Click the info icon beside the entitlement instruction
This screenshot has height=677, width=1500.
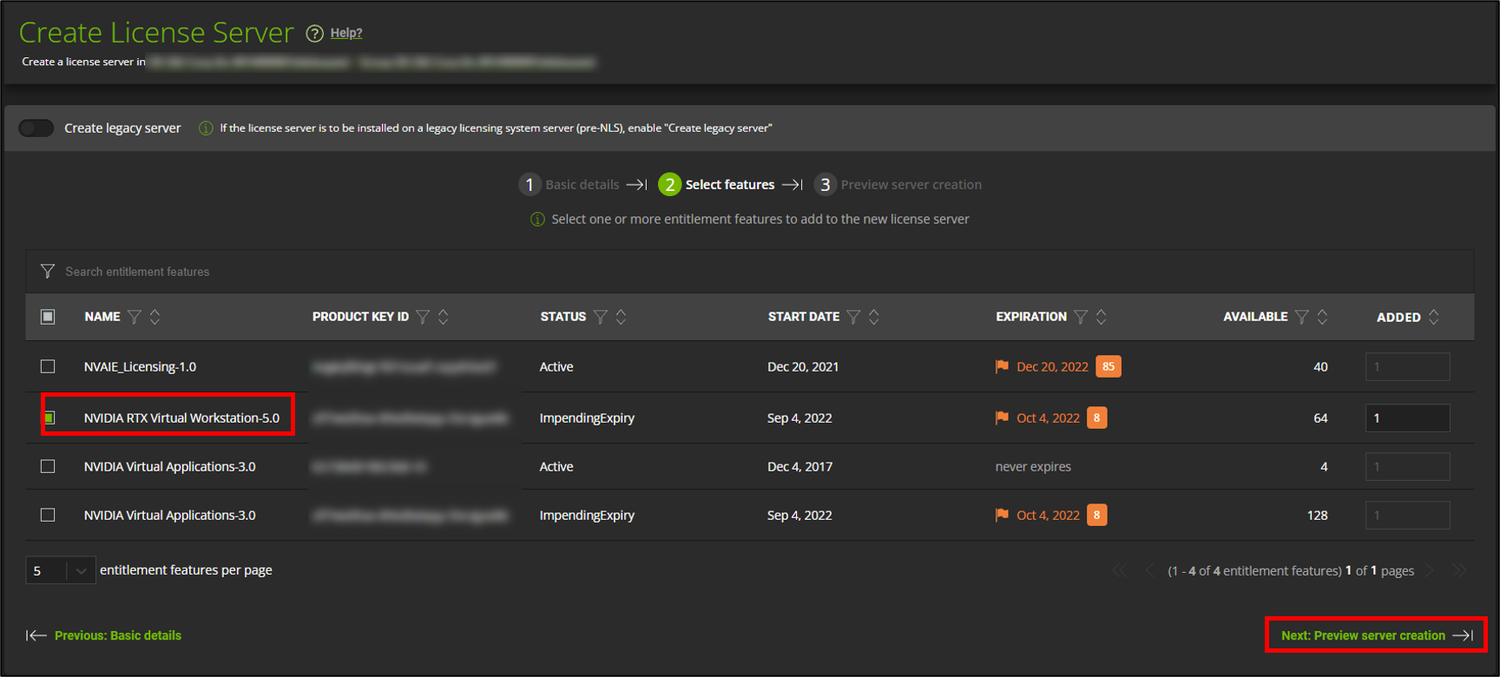pos(538,219)
